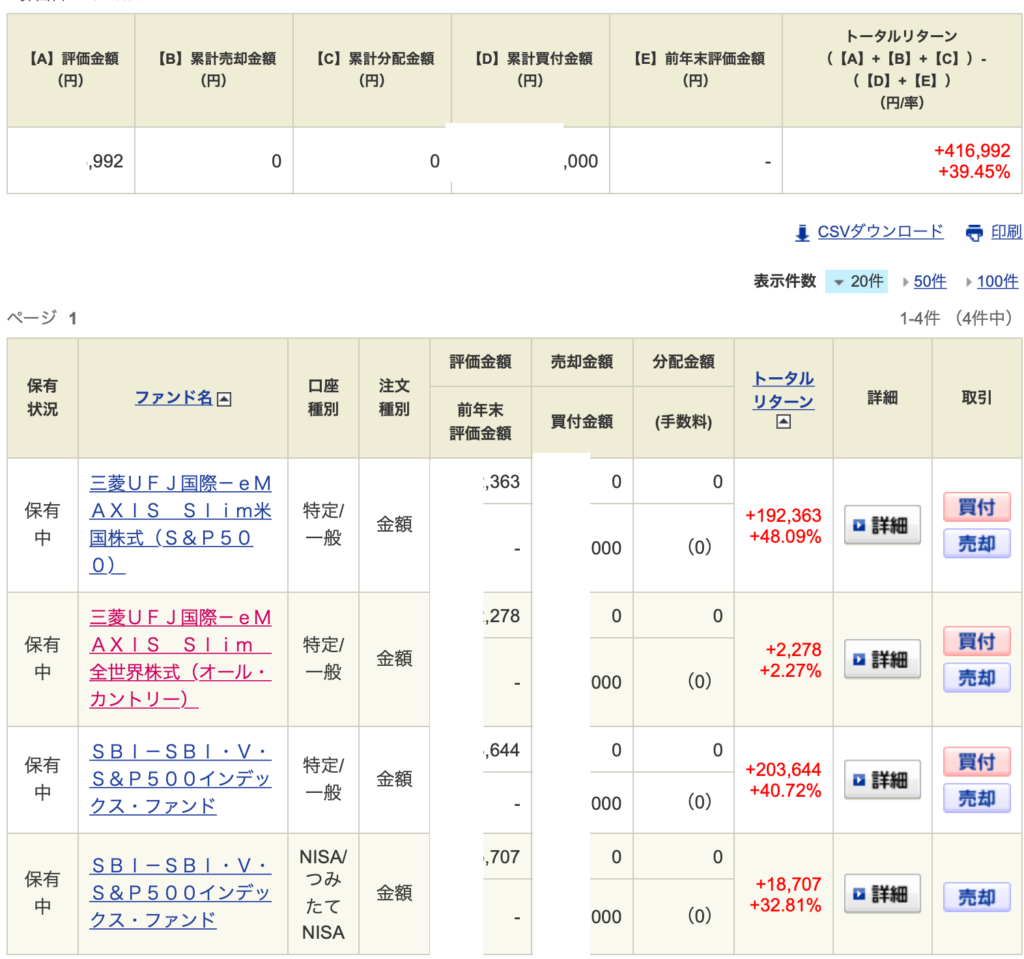The height and width of the screenshot is (959, 1024).
Task: Click 売却 for the NISA SBI・V fund
Action: click(976, 897)
